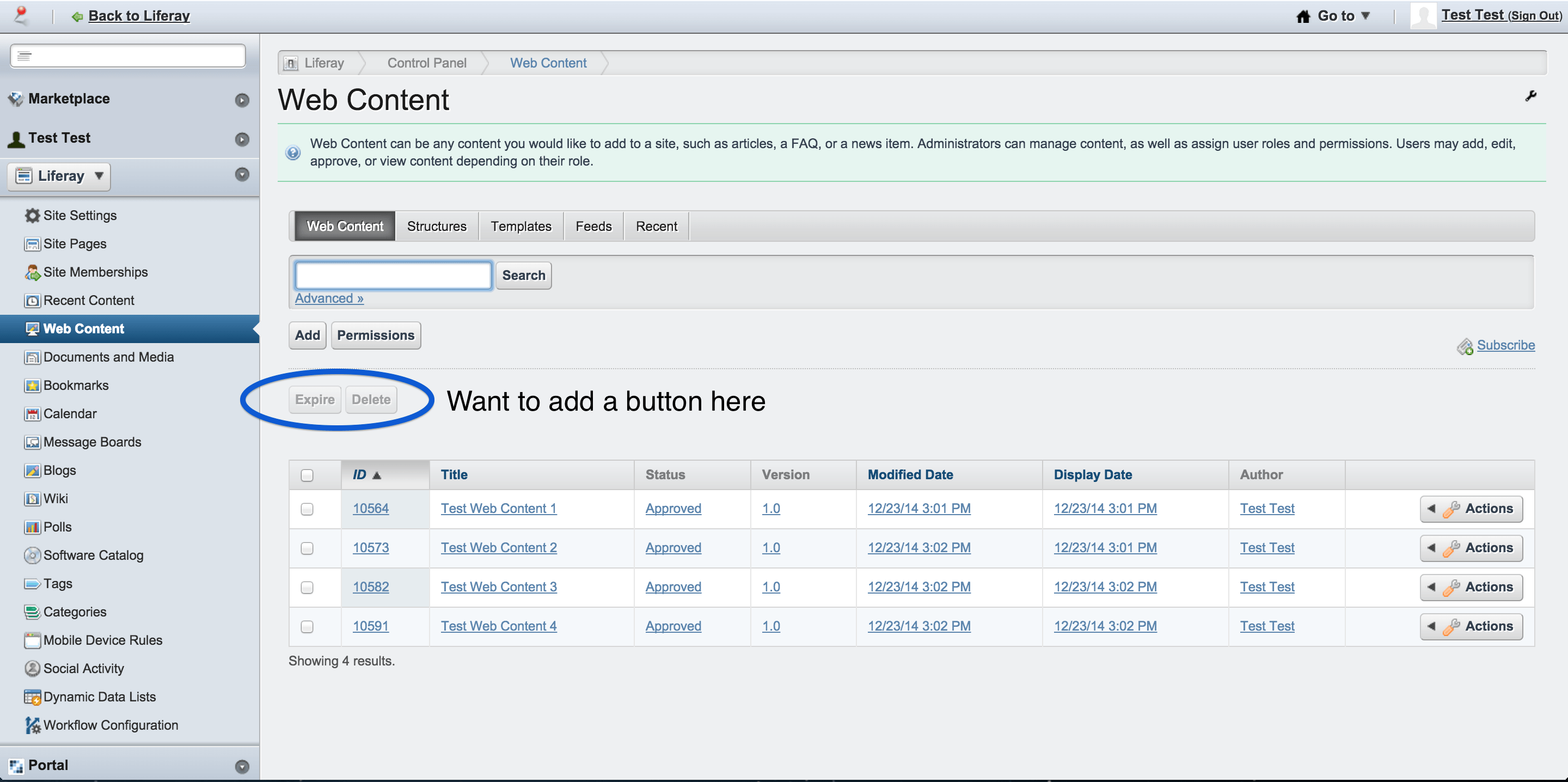
Task: Check the box for Test Web Content 1
Action: (x=307, y=509)
